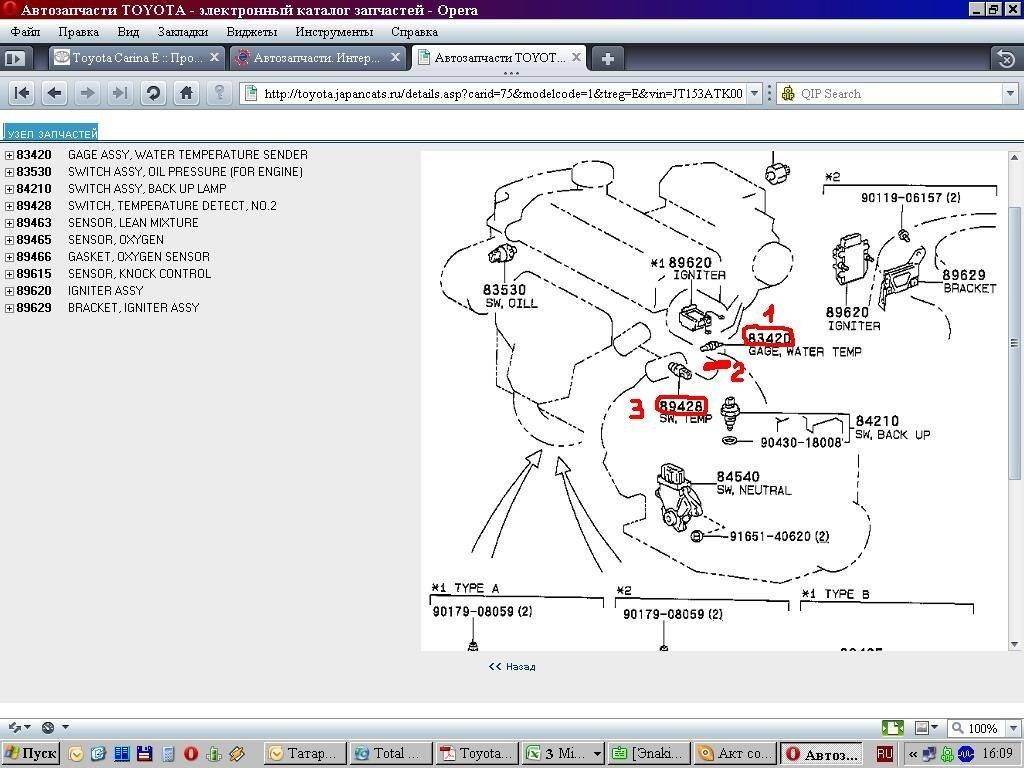
Task: Open closed tabs trash icon
Action: (1003, 58)
